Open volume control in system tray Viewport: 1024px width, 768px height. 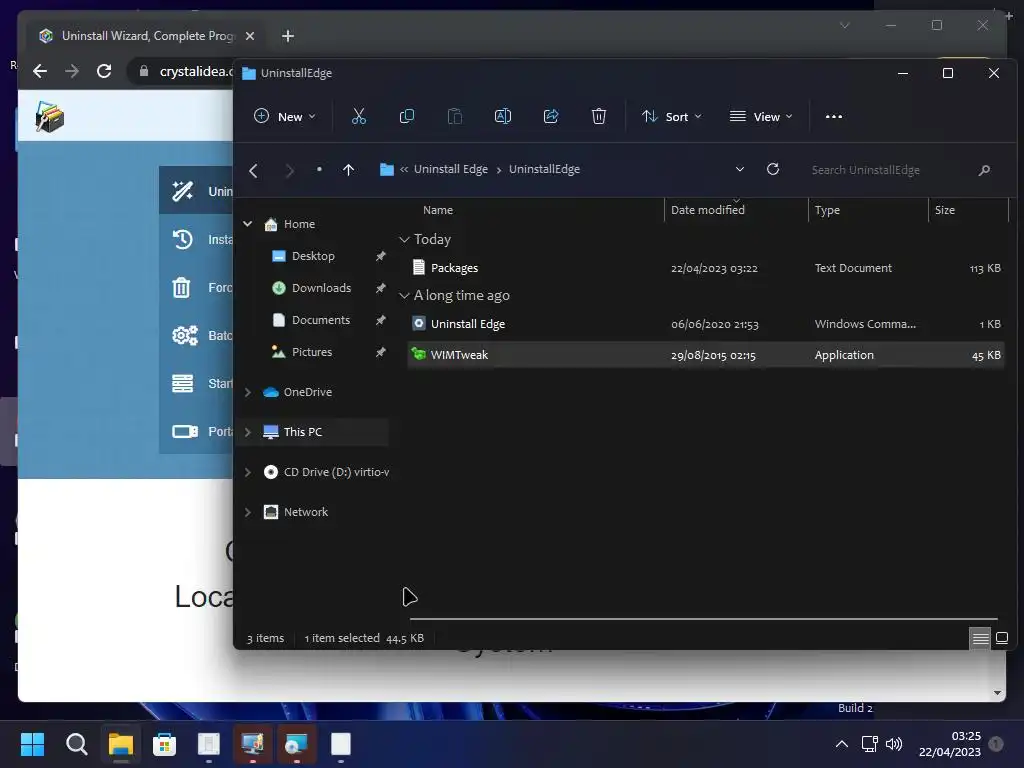[x=894, y=744]
